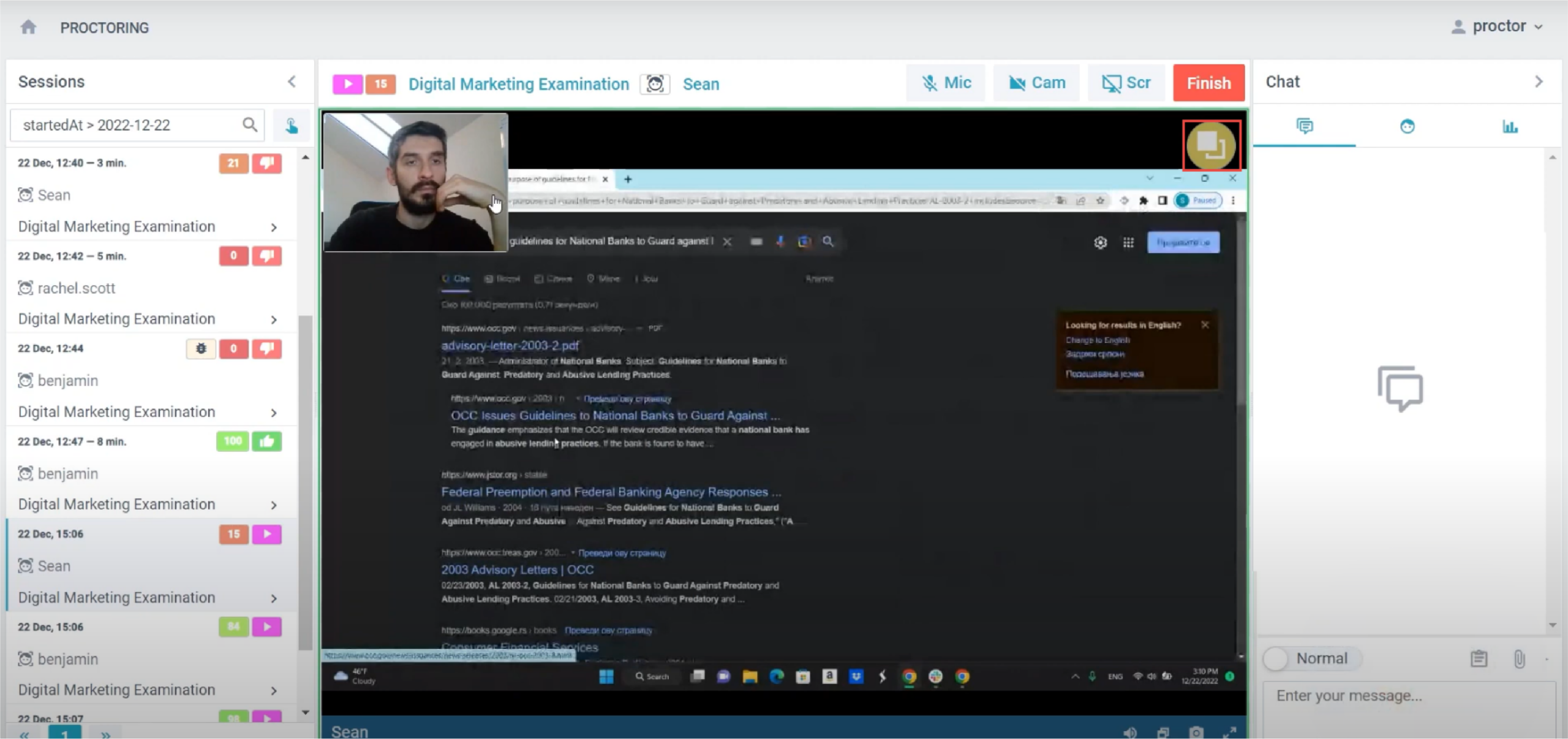Viewport: 1568px width, 739px height.
Task: Click the attachment paperclip in chat
Action: coord(1519,659)
